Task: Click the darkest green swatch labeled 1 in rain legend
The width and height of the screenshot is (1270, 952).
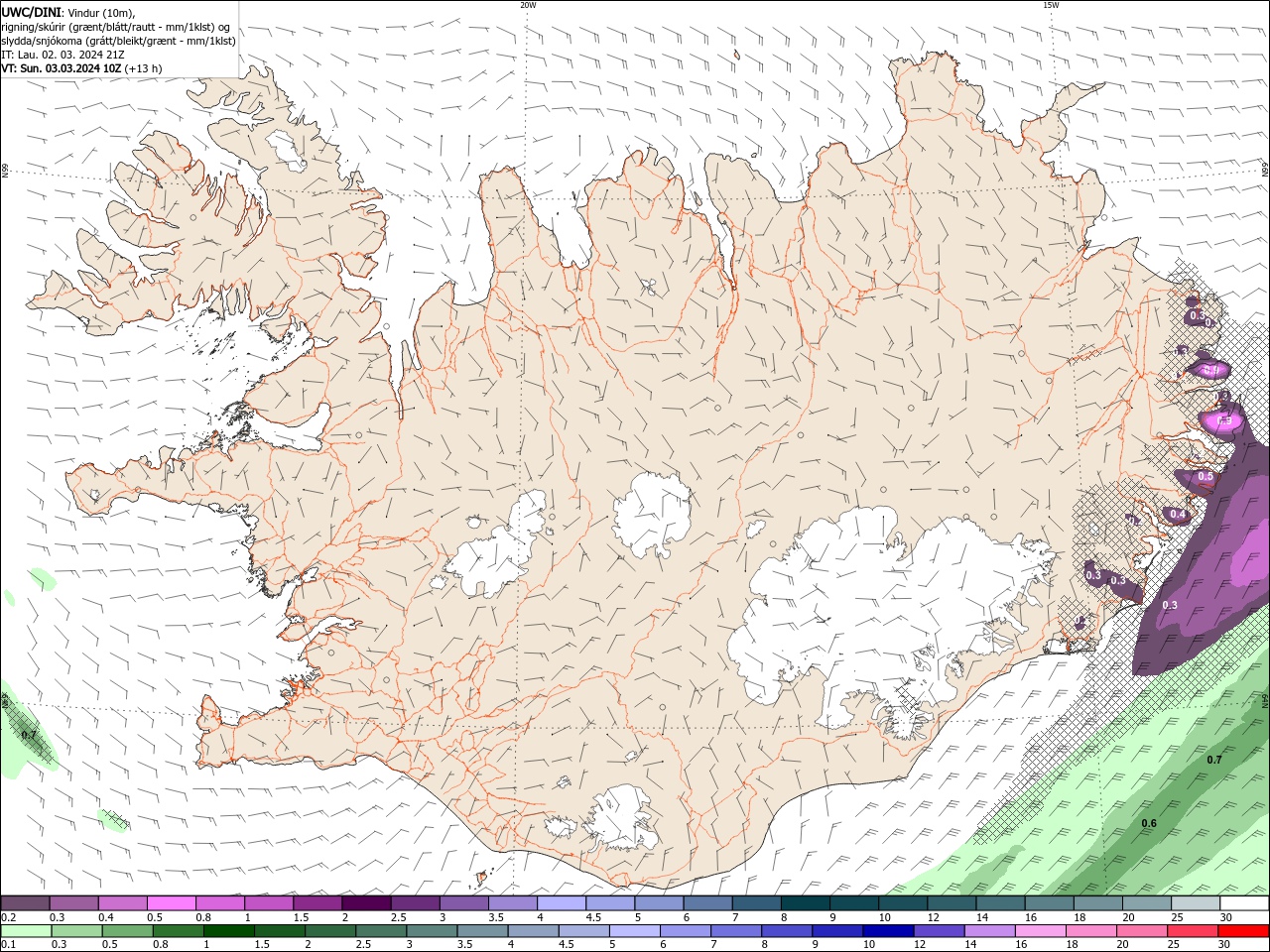Action: click(229, 931)
